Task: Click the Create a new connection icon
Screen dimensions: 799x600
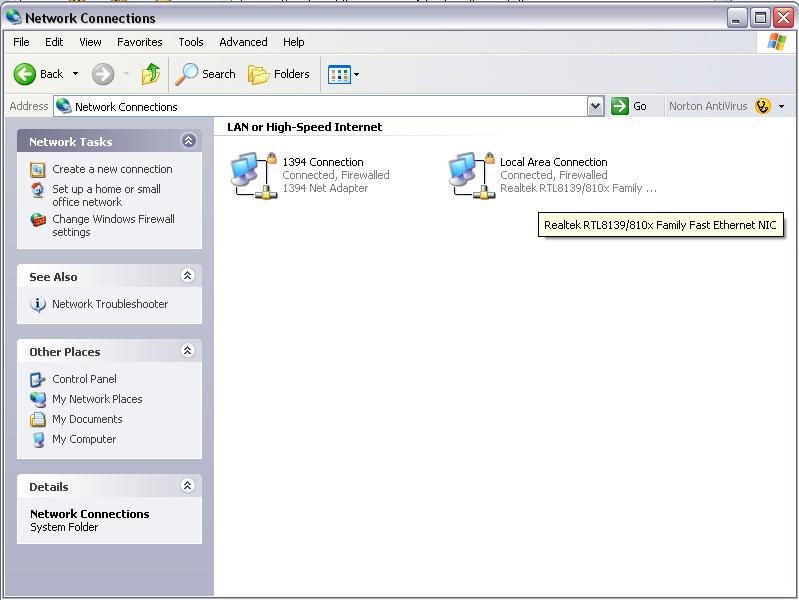Action: (38, 169)
